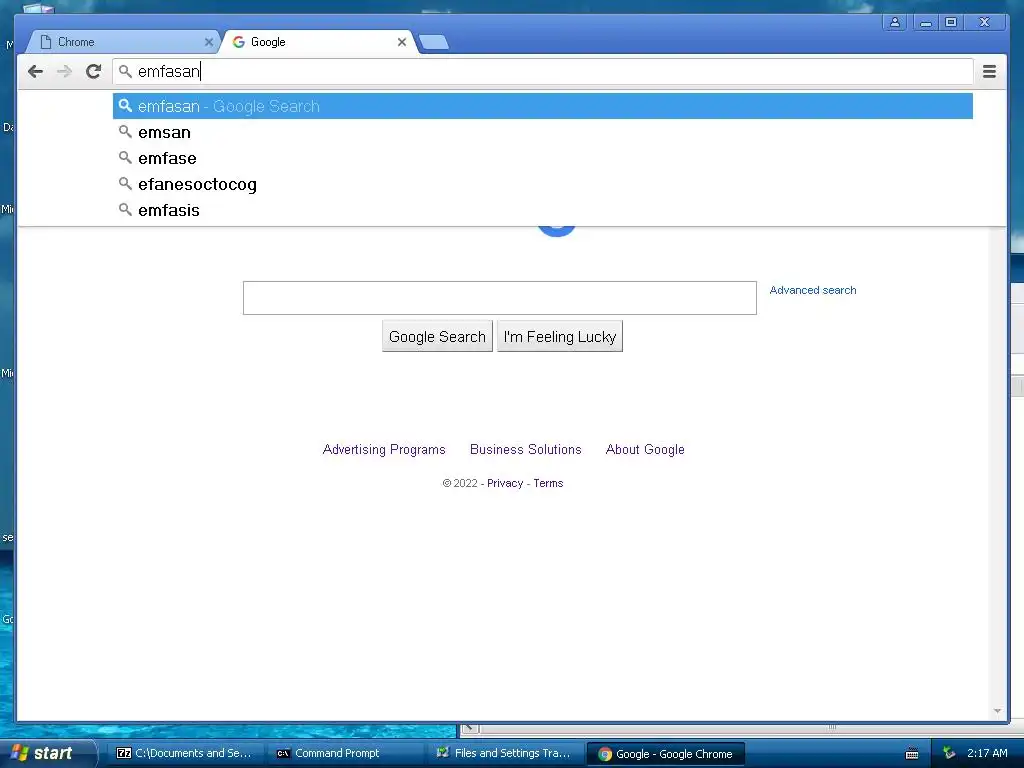Pick the 'efanesoctocog' suggestion
This screenshot has width=1024, height=768.
click(543, 184)
